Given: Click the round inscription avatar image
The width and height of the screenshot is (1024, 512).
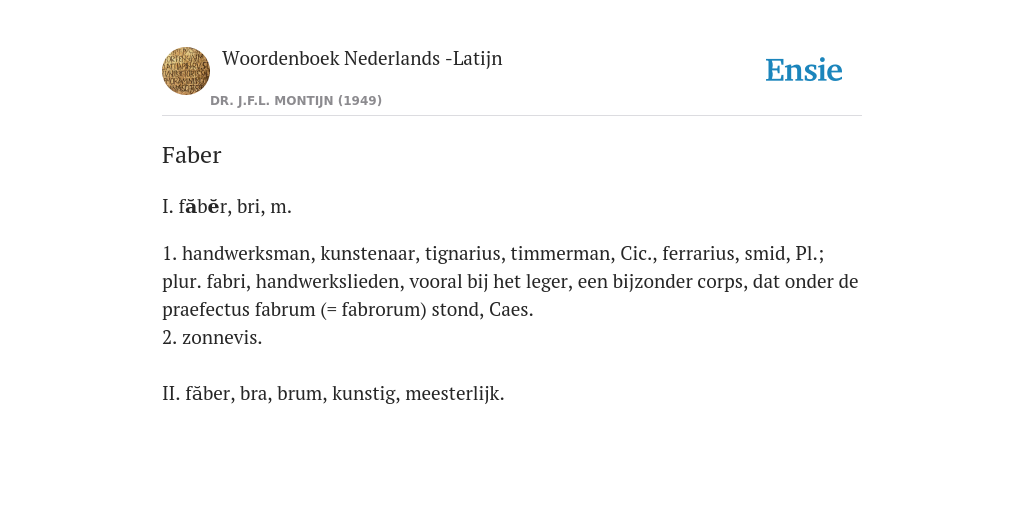Looking at the screenshot, I should pyautogui.click(x=186, y=71).
